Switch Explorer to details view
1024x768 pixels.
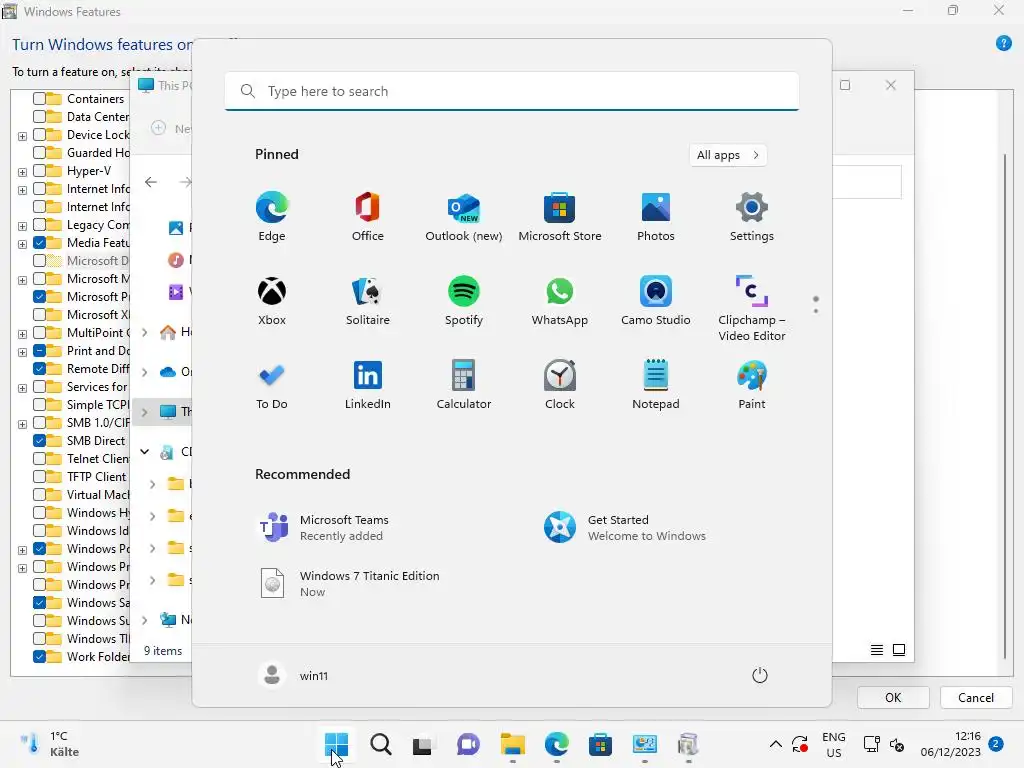click(876, 650)
